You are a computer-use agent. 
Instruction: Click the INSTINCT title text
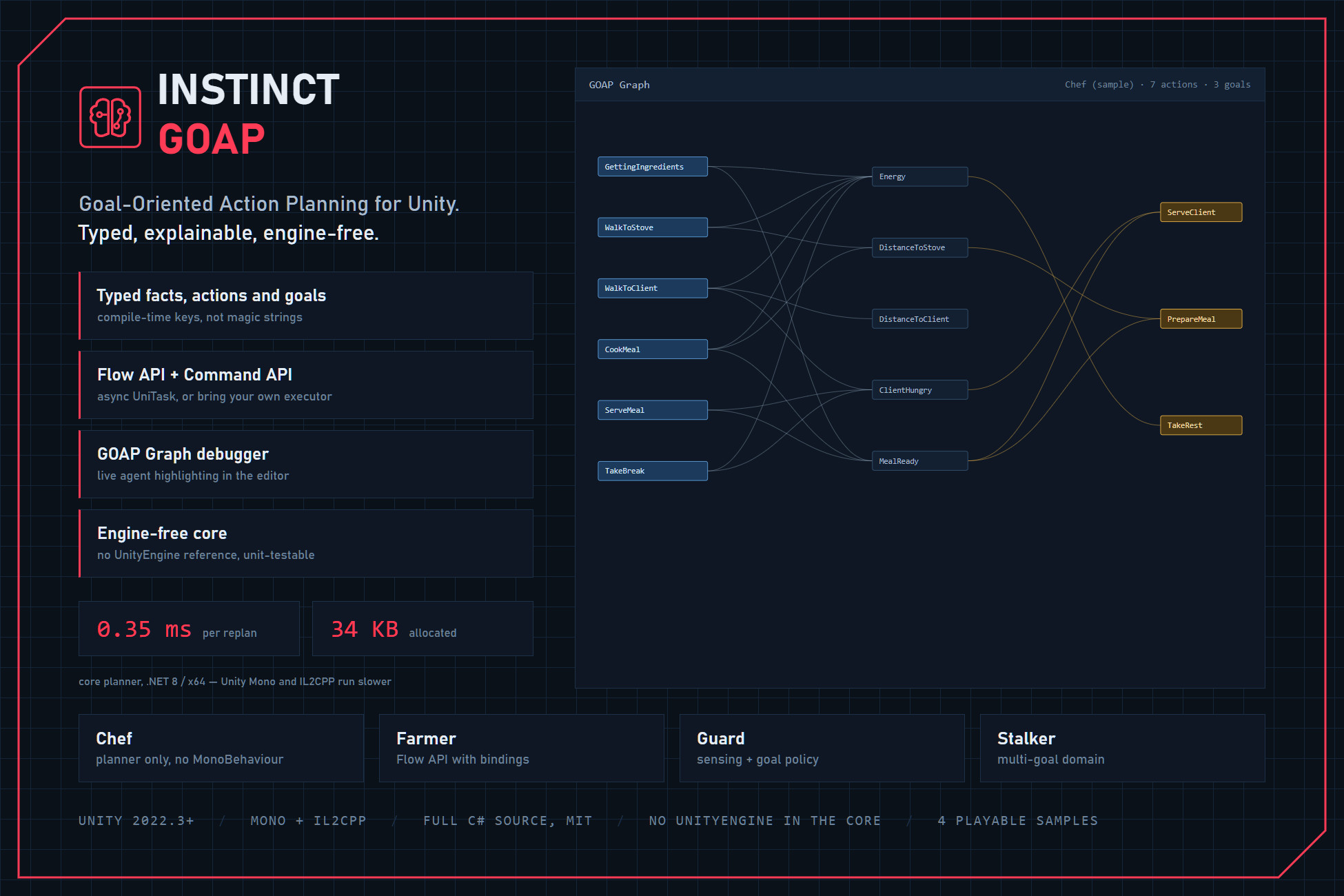tap(249, 90)
